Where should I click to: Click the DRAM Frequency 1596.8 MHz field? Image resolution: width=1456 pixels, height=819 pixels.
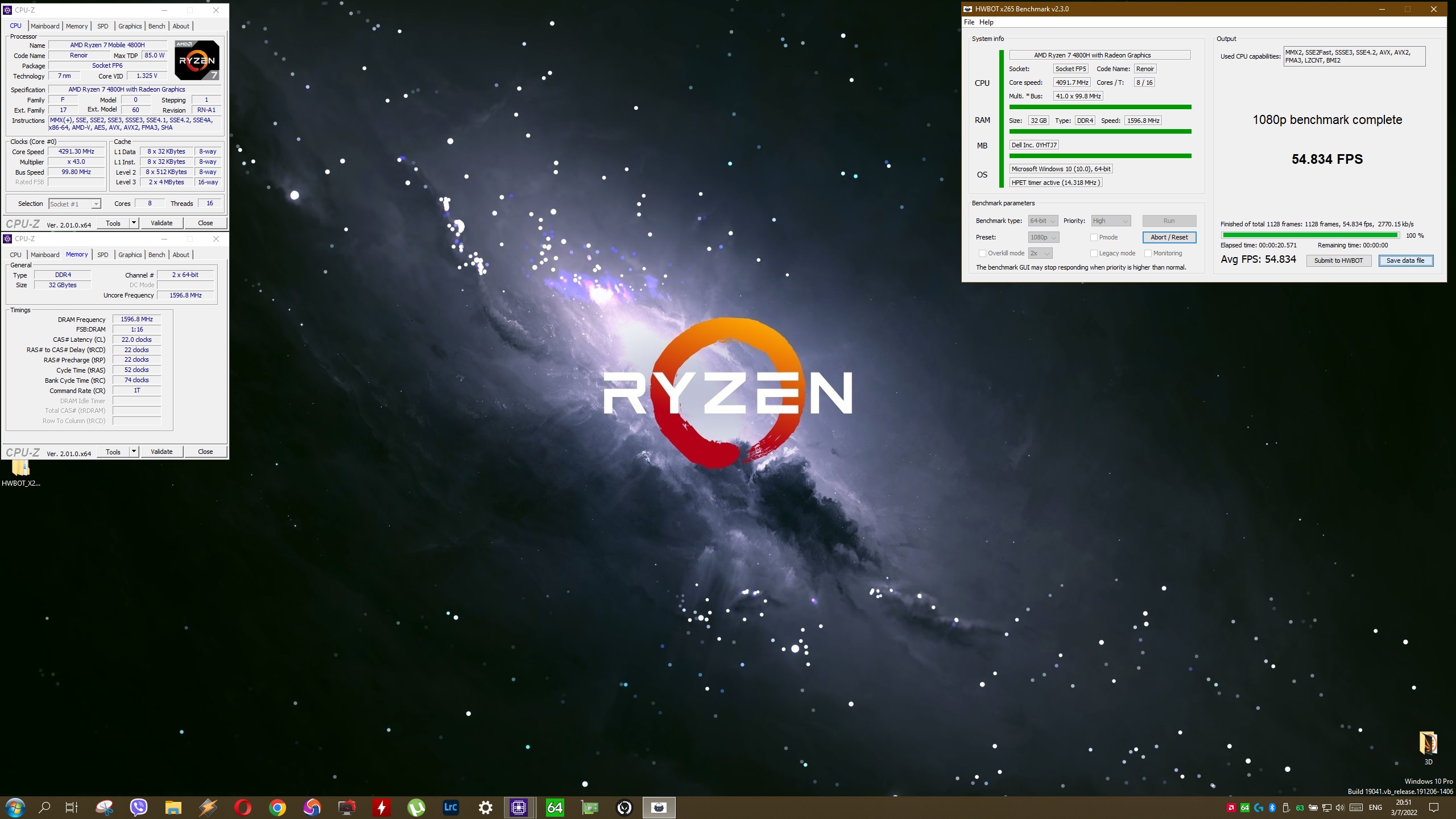136,319
